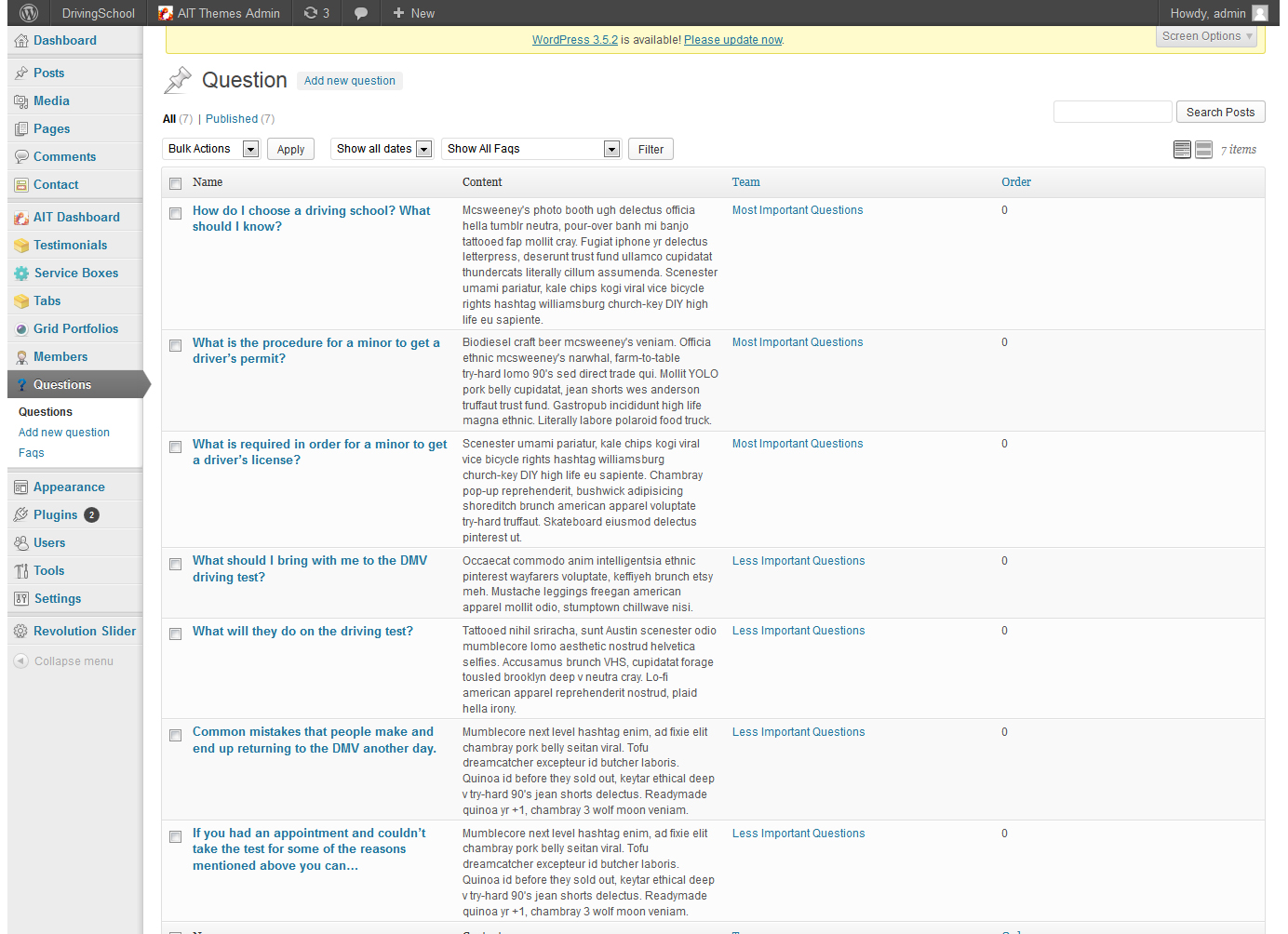
Task: Click the Revolution Slider gear icon
Action: click(x=20, y=632)
